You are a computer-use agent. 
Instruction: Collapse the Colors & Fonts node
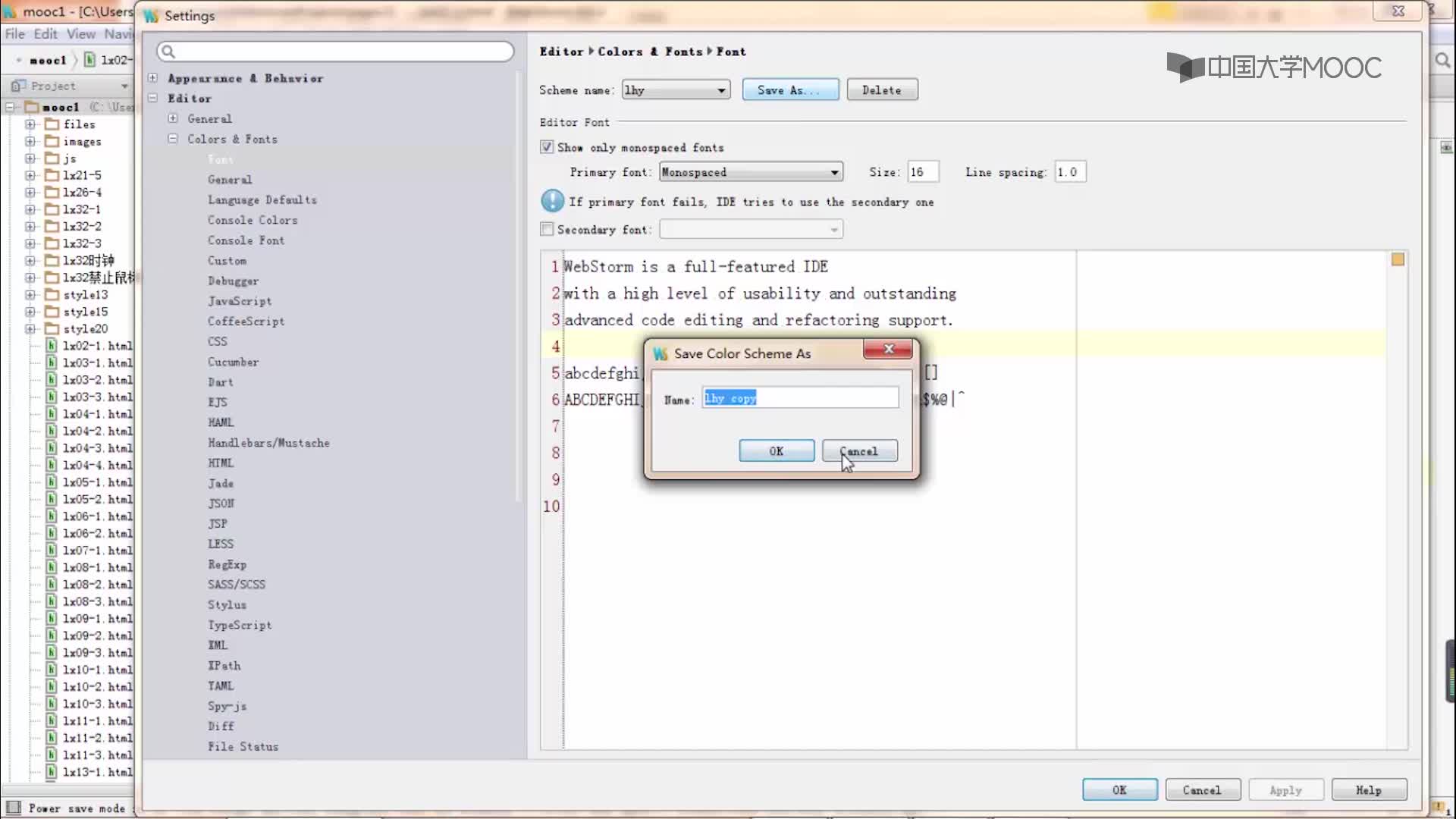coord(173,139)
